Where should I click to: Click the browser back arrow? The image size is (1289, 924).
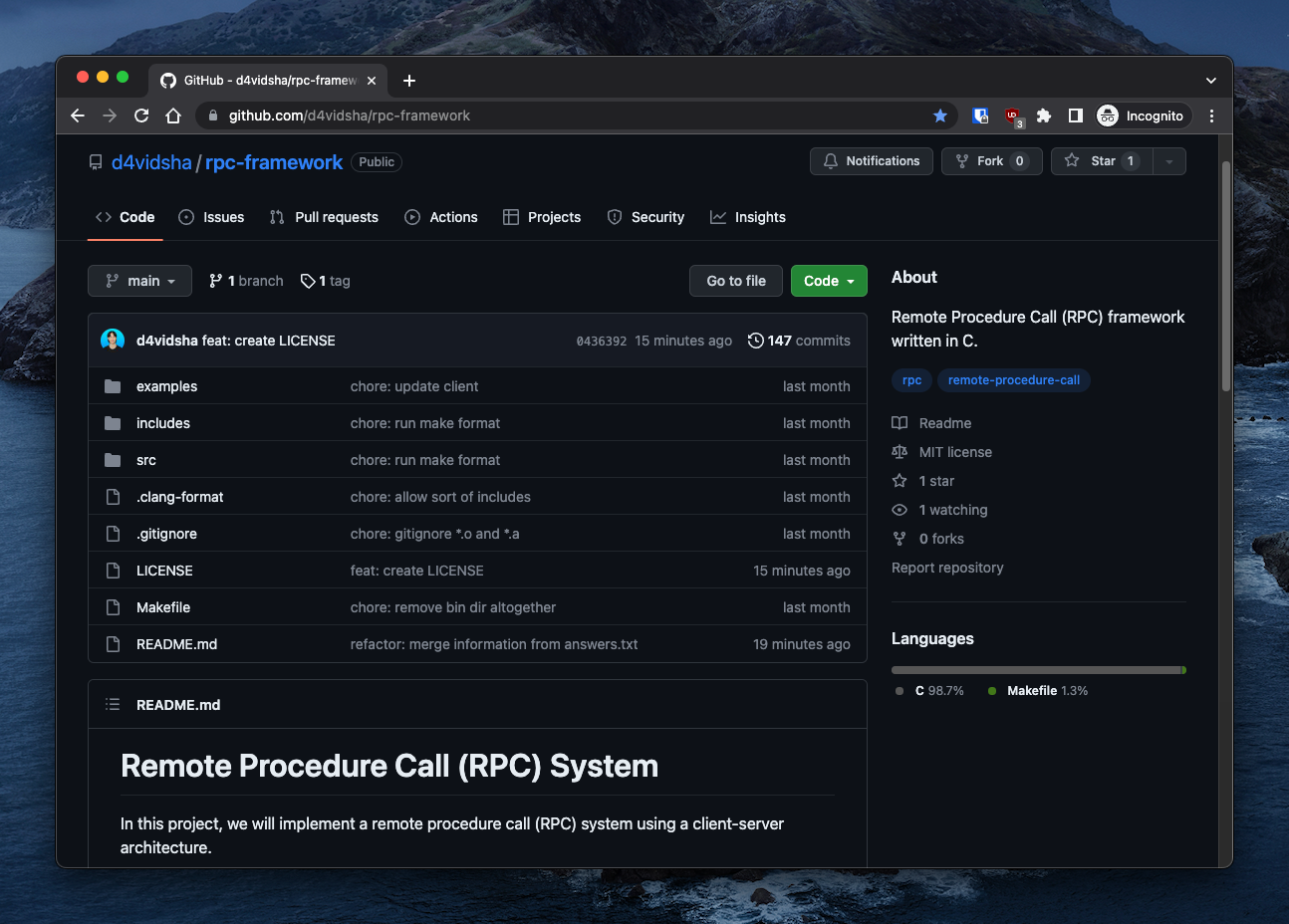[x=78, y=115]
